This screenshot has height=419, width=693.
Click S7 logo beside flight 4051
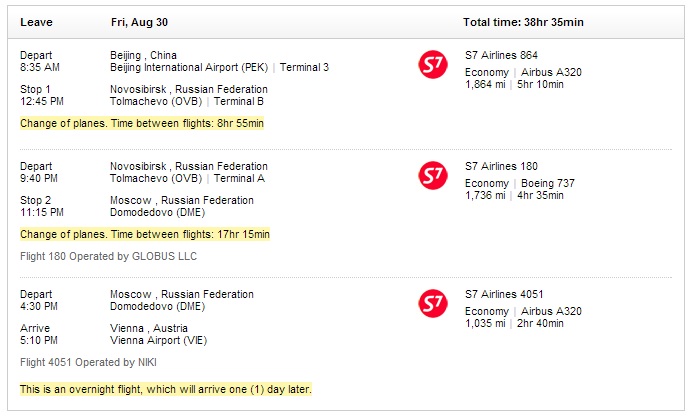tap(433, 304)
